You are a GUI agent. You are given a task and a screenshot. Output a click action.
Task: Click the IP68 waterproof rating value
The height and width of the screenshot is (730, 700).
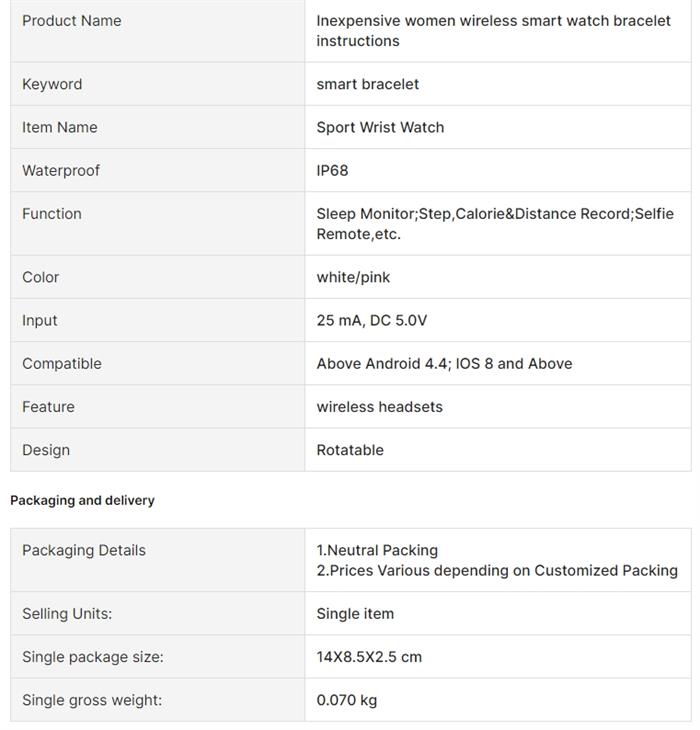[x=333, y=170]
